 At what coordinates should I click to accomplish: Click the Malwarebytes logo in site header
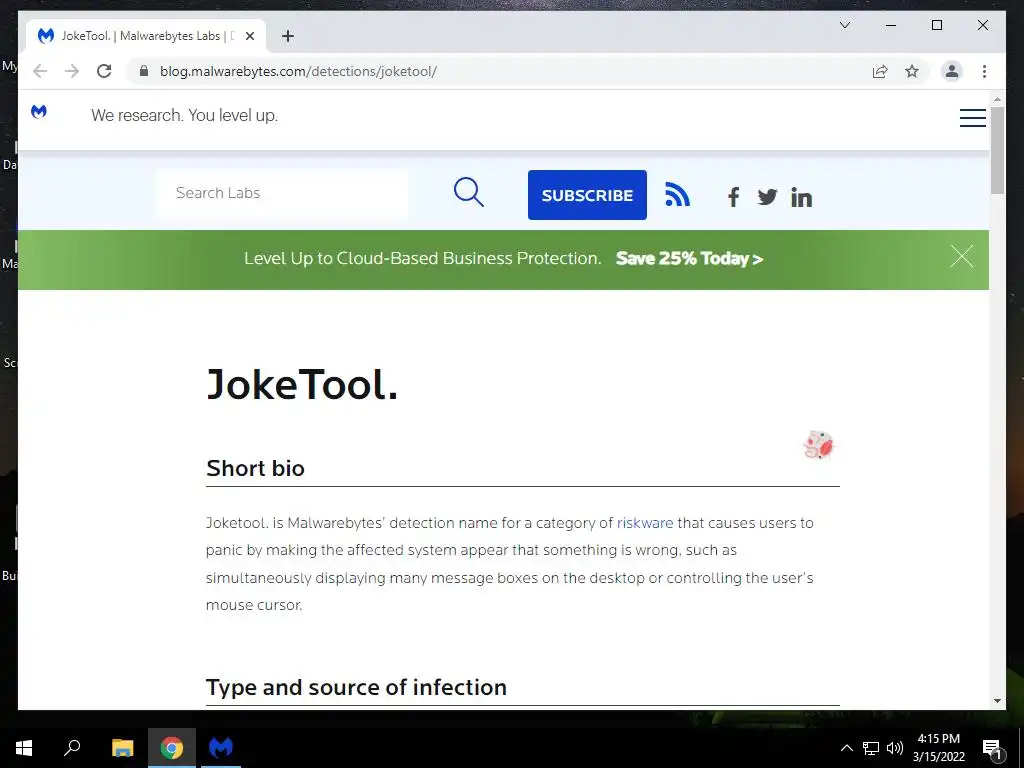click(x=39, y=112)
